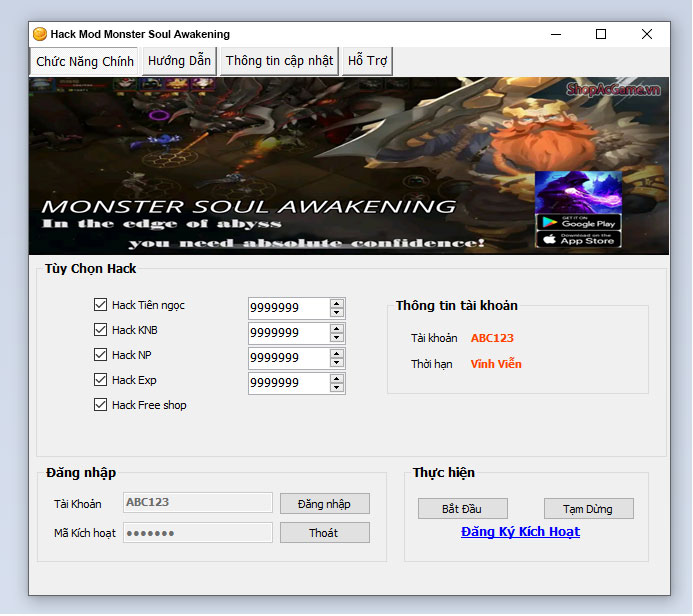
Task: Open the Đăng Ký Kích Hoạt link
Action: [520, 532]
